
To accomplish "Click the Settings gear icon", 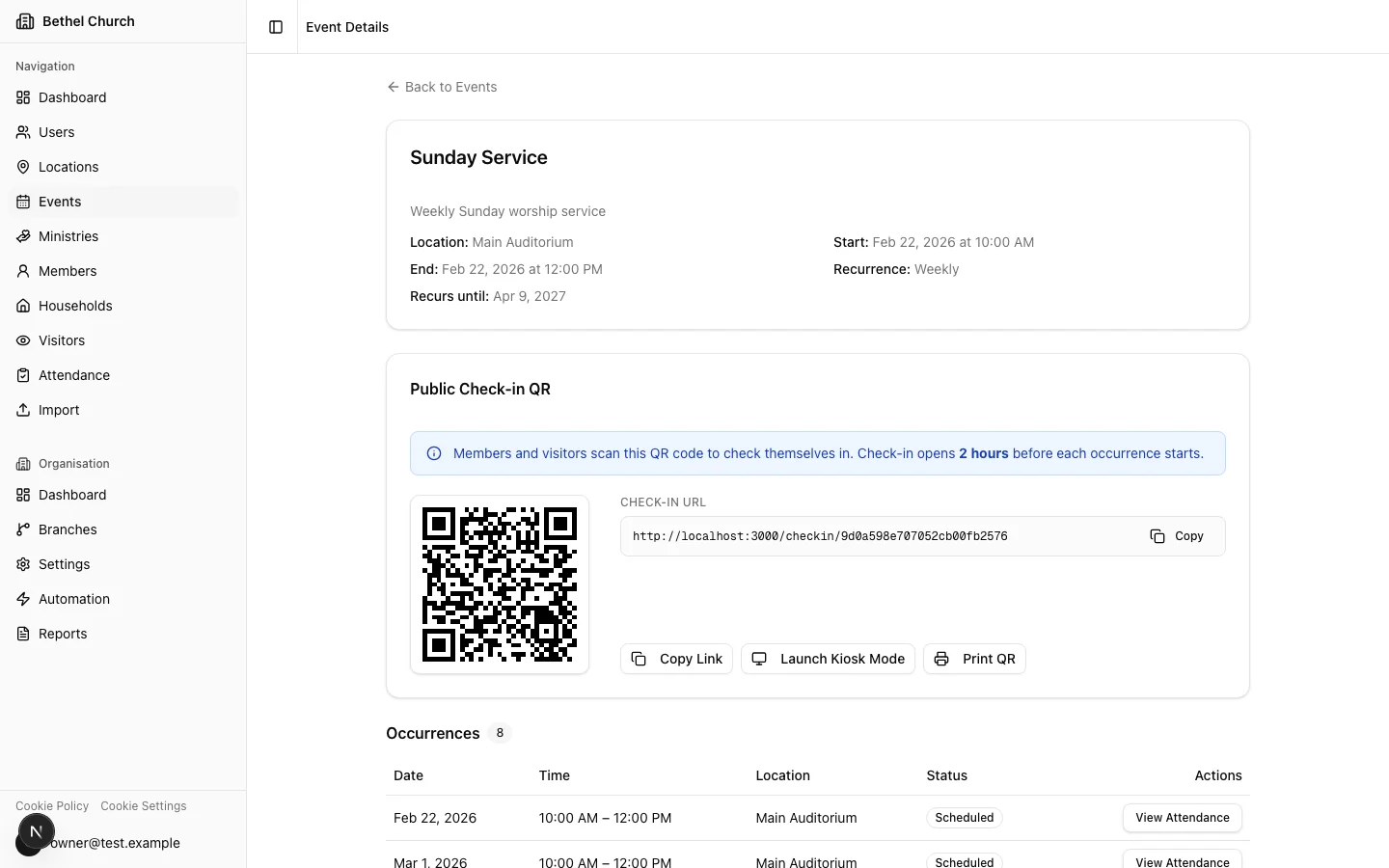I will click(23, 564).
